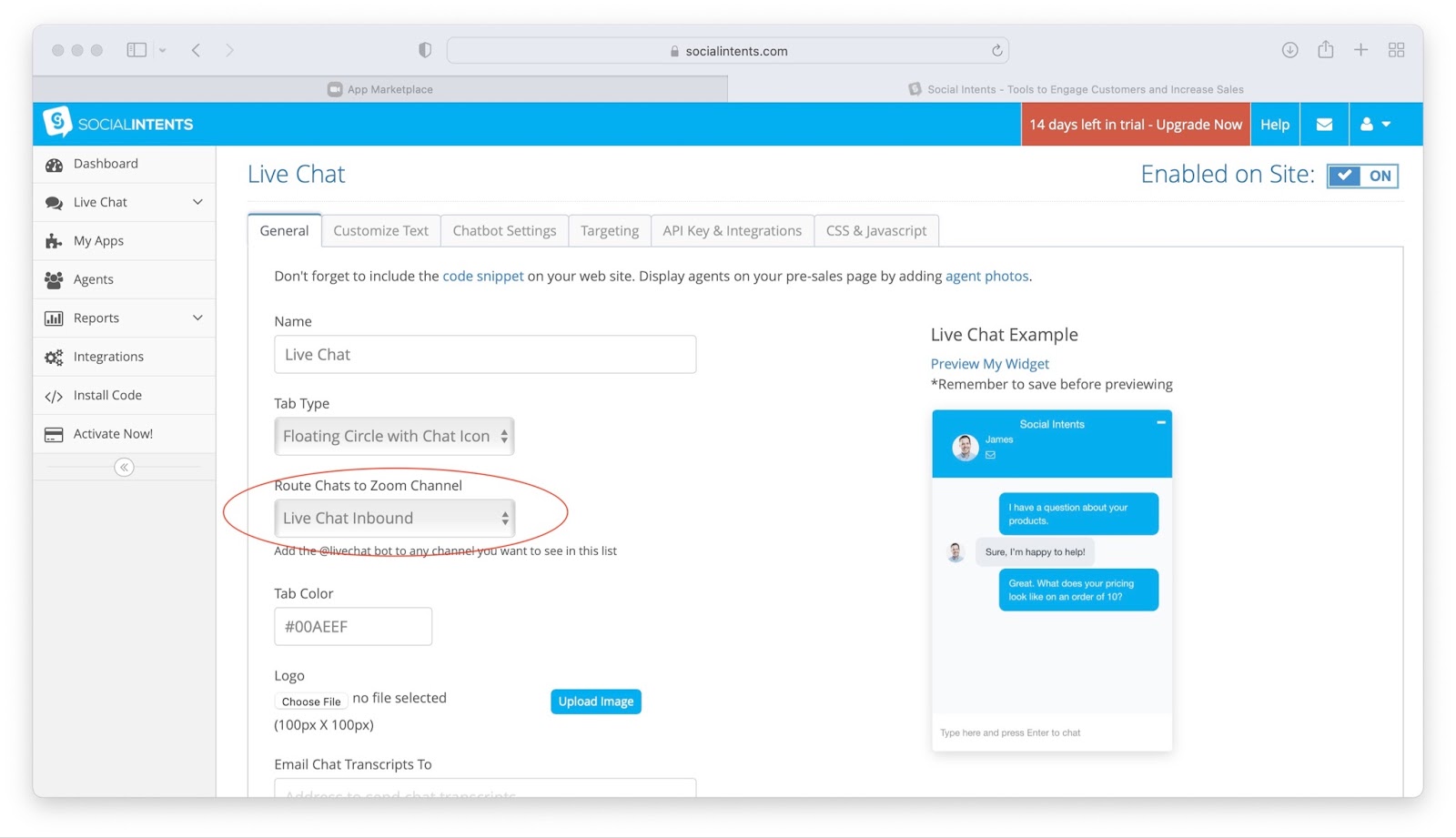Click the email icon under James in preview
The height and width of the screenshot is (838, 1456).
pos(990,455)
